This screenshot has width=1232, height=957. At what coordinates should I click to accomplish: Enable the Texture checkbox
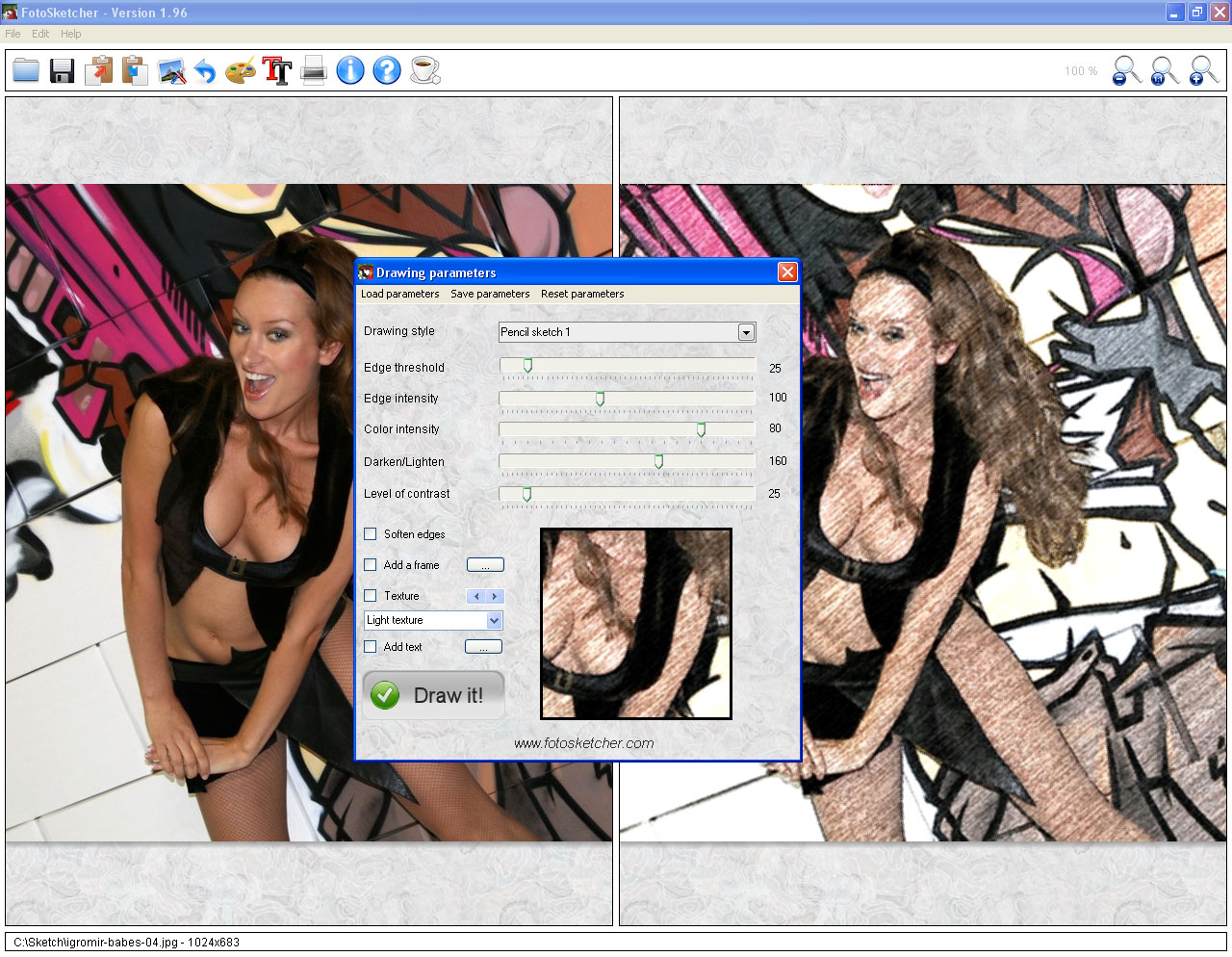click(371, 596)
